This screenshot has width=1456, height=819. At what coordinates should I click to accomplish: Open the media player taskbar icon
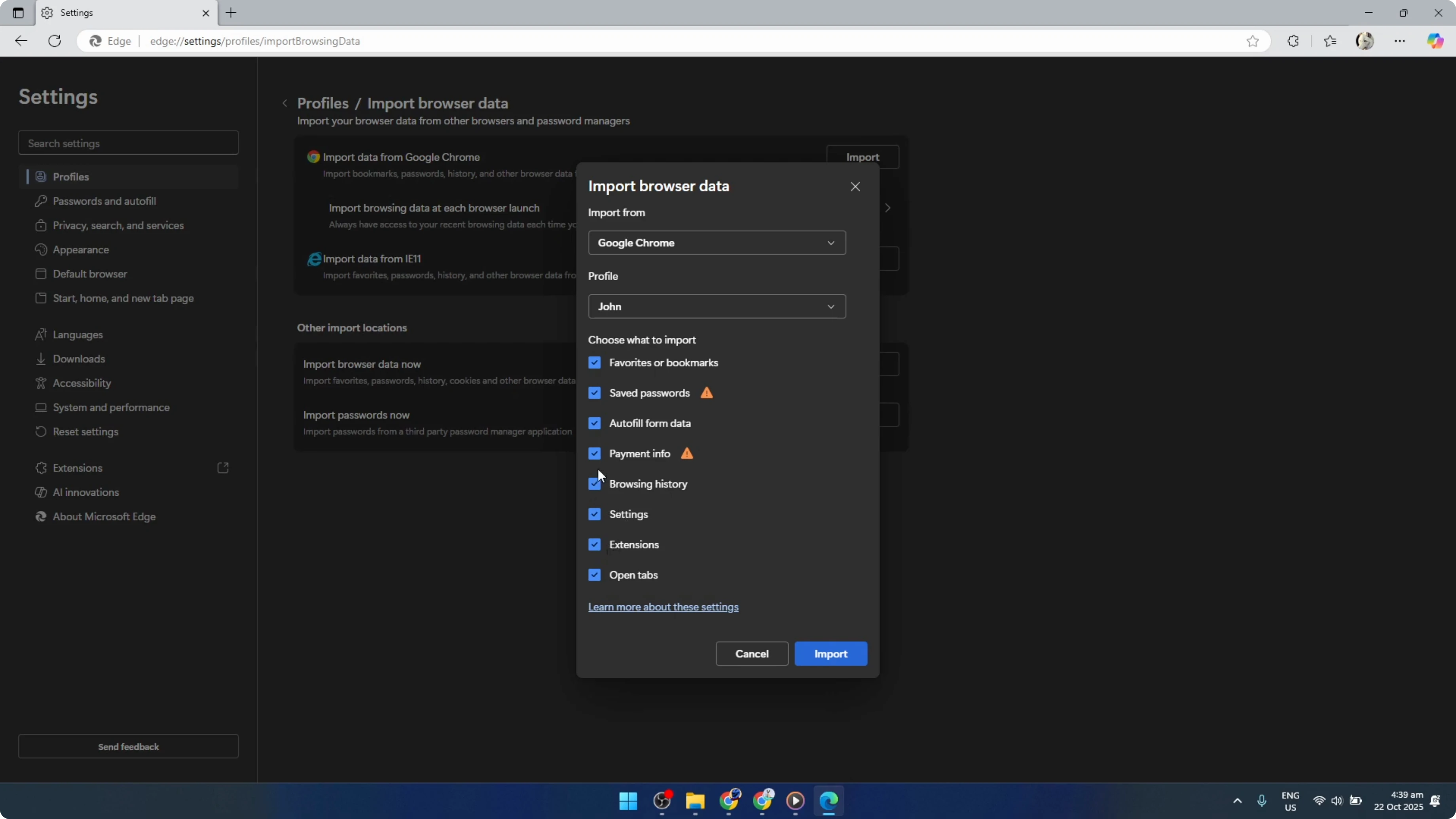point(795,801)
